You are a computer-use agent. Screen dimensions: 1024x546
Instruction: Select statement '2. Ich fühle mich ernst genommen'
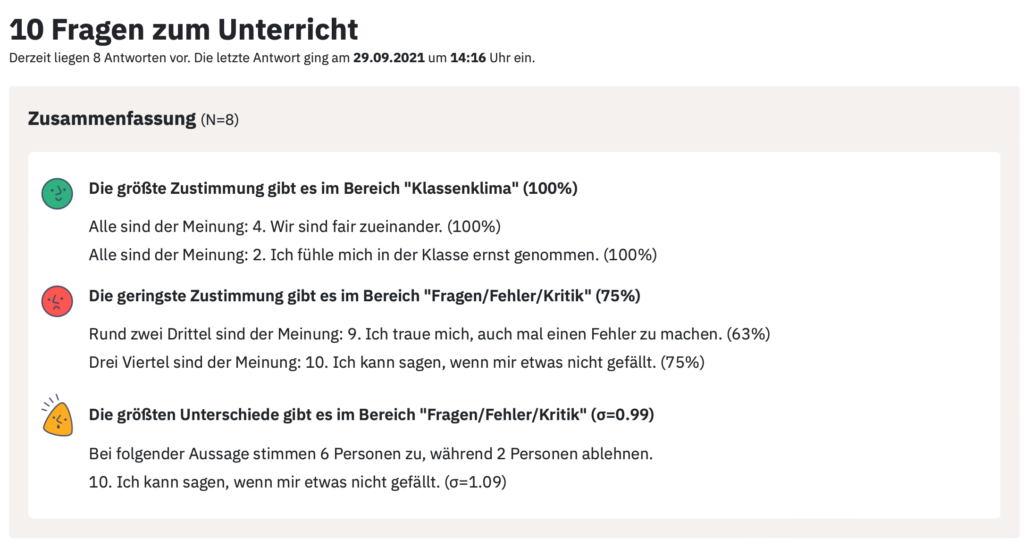[x=373, y=255]
